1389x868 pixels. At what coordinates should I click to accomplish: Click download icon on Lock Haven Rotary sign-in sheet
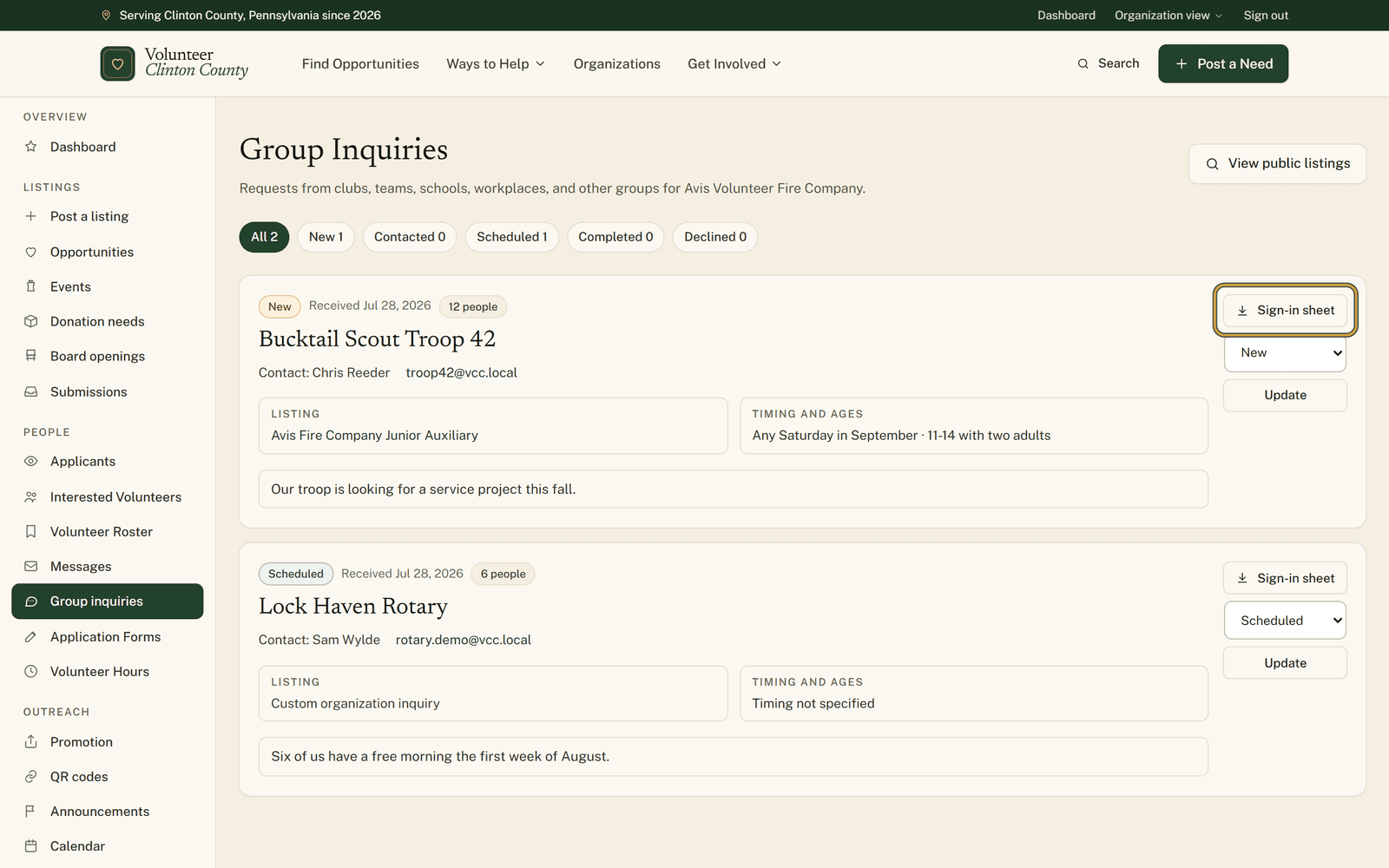[1242, 578]
